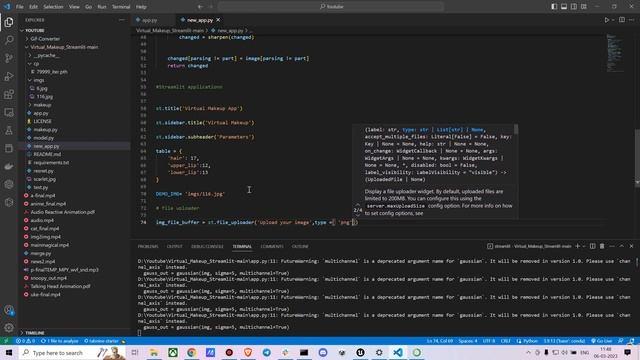The image size is (640, 360).
Task: Open the Accounts icon in activity bar
Action: point(9,310)
